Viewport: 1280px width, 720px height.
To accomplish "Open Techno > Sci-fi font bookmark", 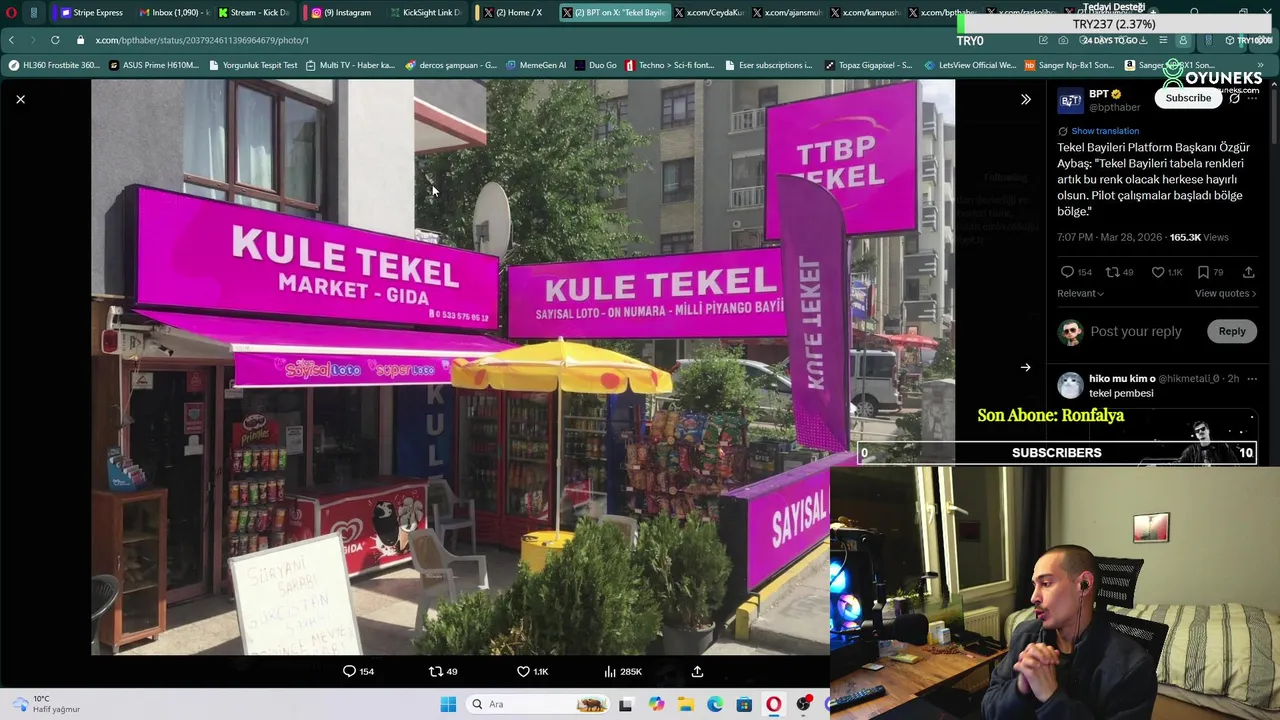I will point(669,65).
